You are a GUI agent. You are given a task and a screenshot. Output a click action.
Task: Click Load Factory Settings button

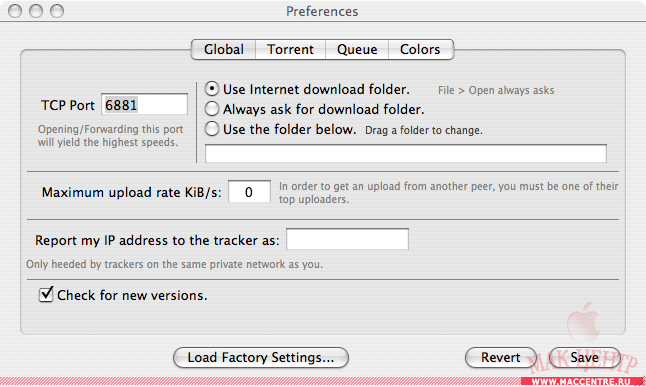[261, 357]
